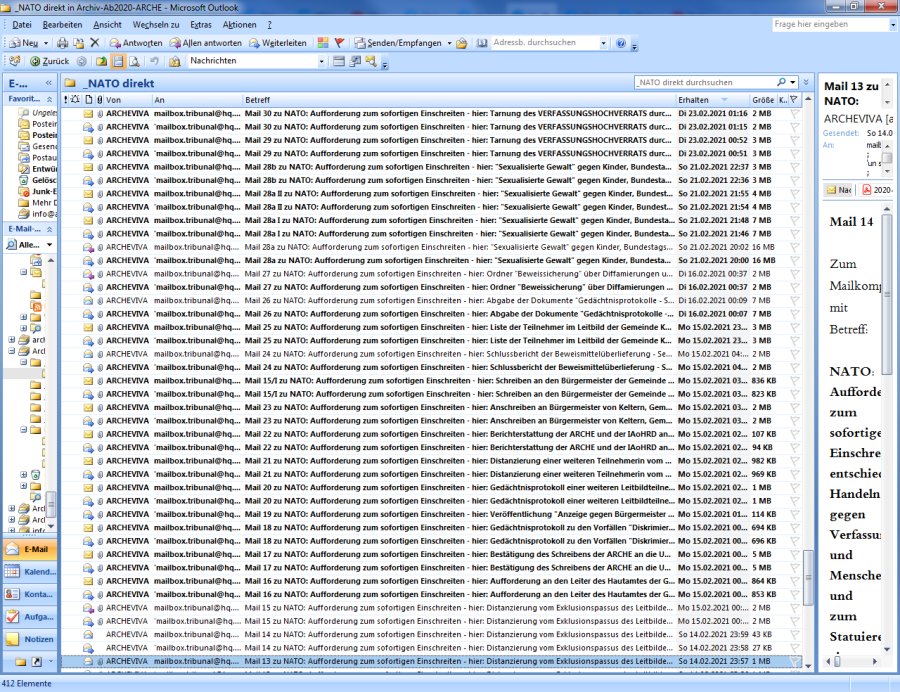Click the _NATO direkt durchsuchen search field
This screenshot has width=900, height=692.
point(705,82)
